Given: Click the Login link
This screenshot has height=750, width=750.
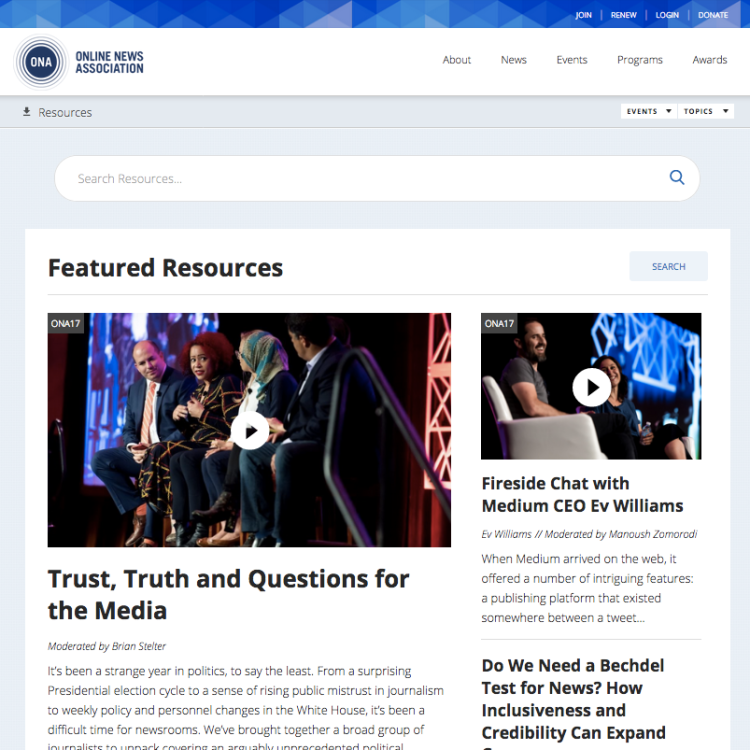Looking at the screenshot, I should click(x=667, y=15).
